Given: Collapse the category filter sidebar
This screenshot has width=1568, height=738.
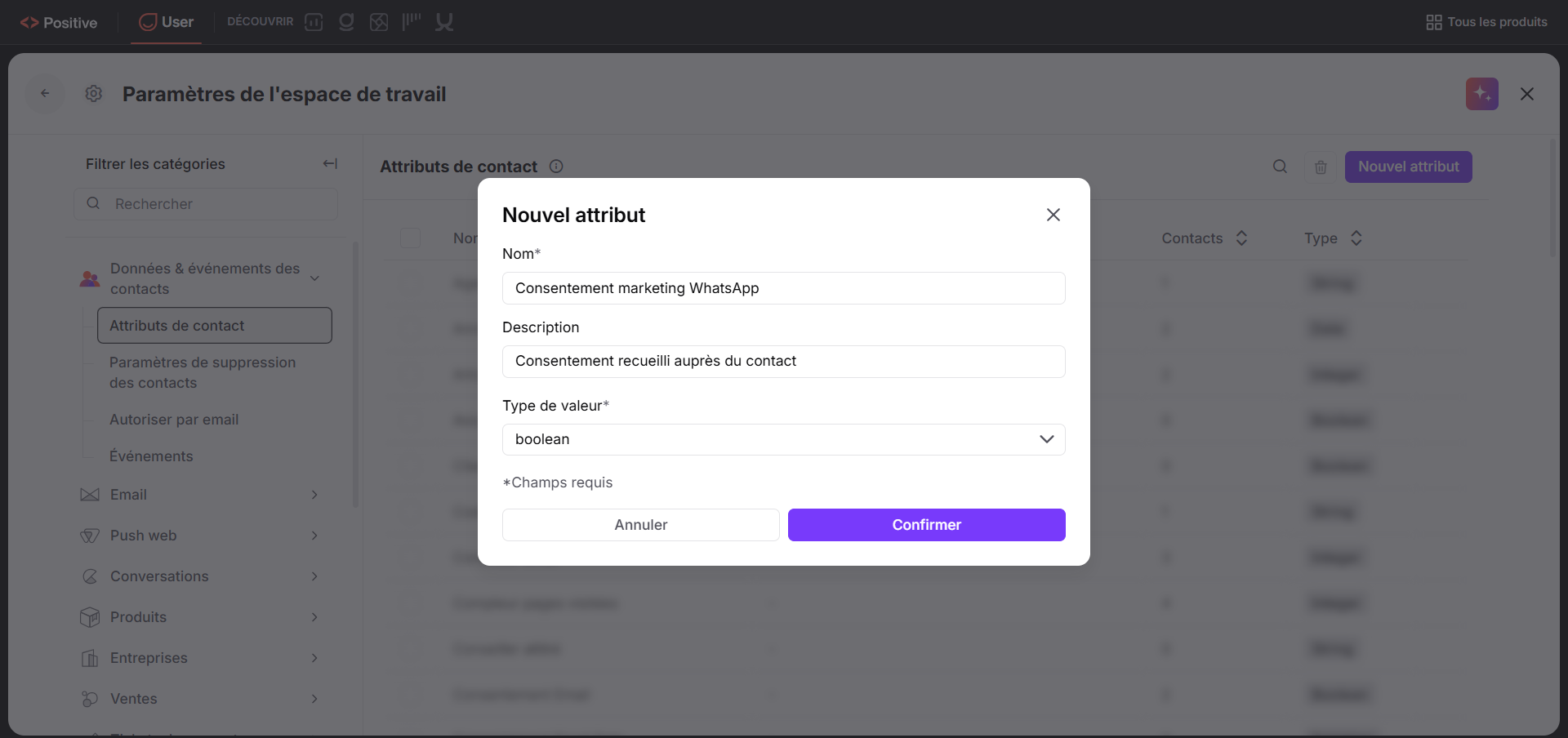Looking at the screenshot, I should pyautogui.click(x=330, y=164).
